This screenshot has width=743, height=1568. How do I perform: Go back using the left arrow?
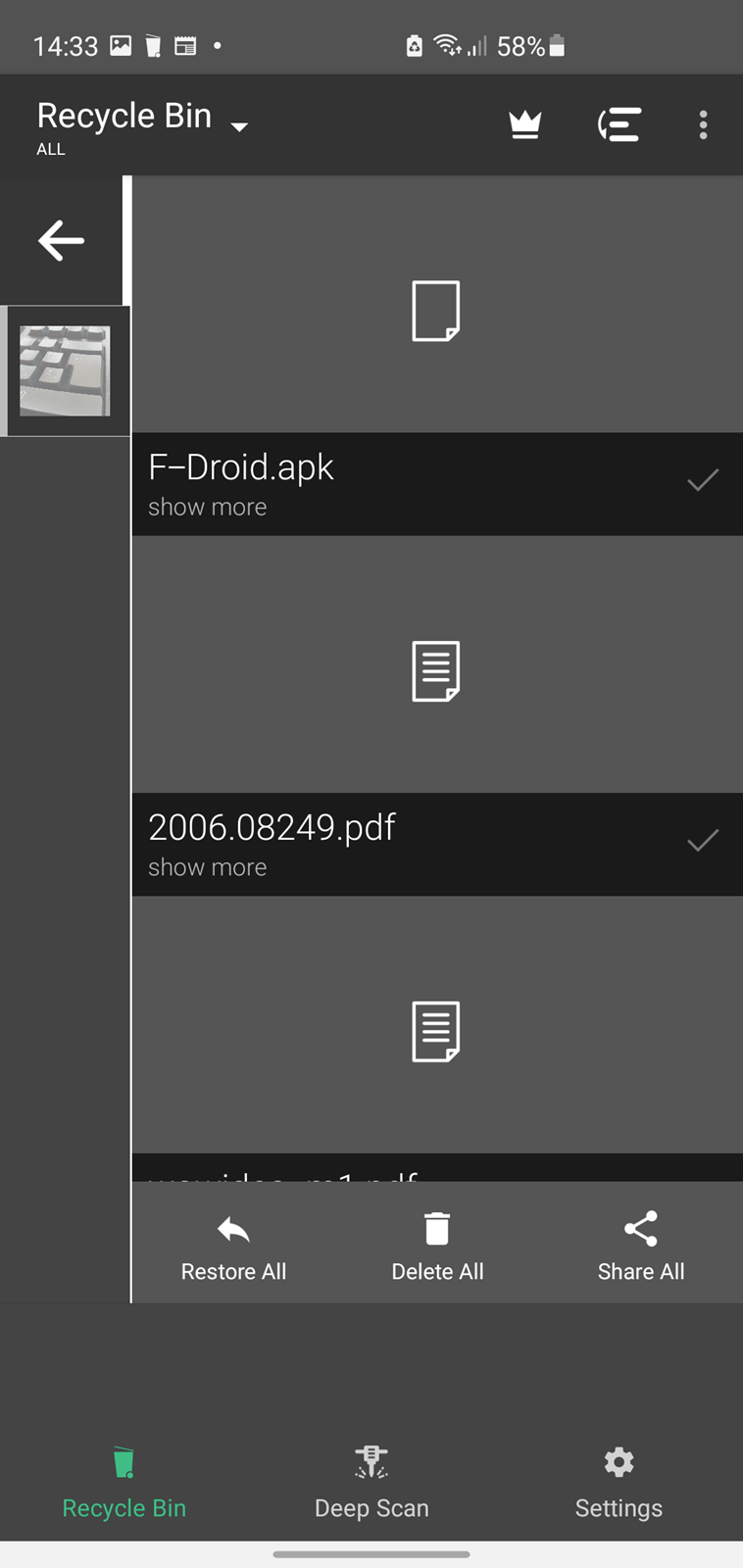pyautogui.click(x=61, y=240)
